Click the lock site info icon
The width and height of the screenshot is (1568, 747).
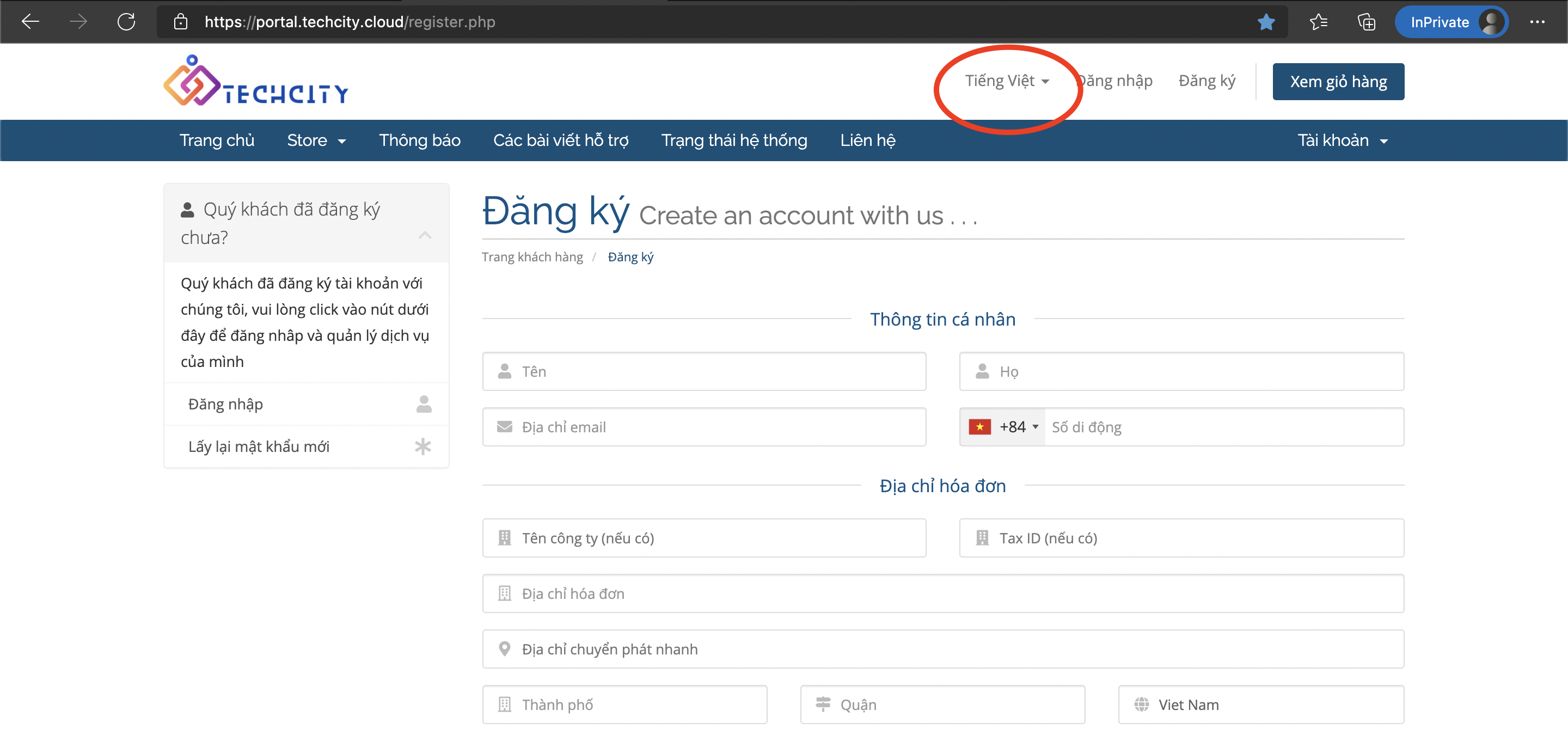point(180,22)
